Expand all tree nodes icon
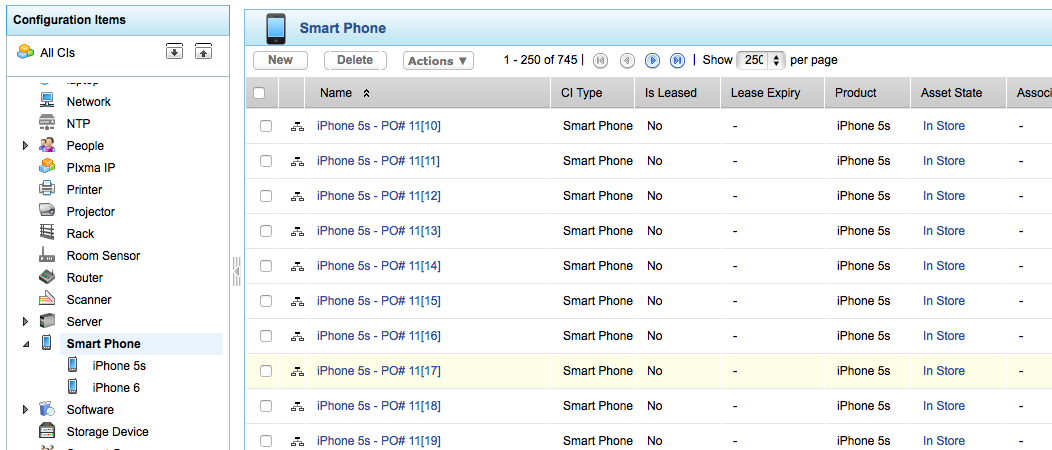This screenshot has width=1052, height=450. pos(174,52)
